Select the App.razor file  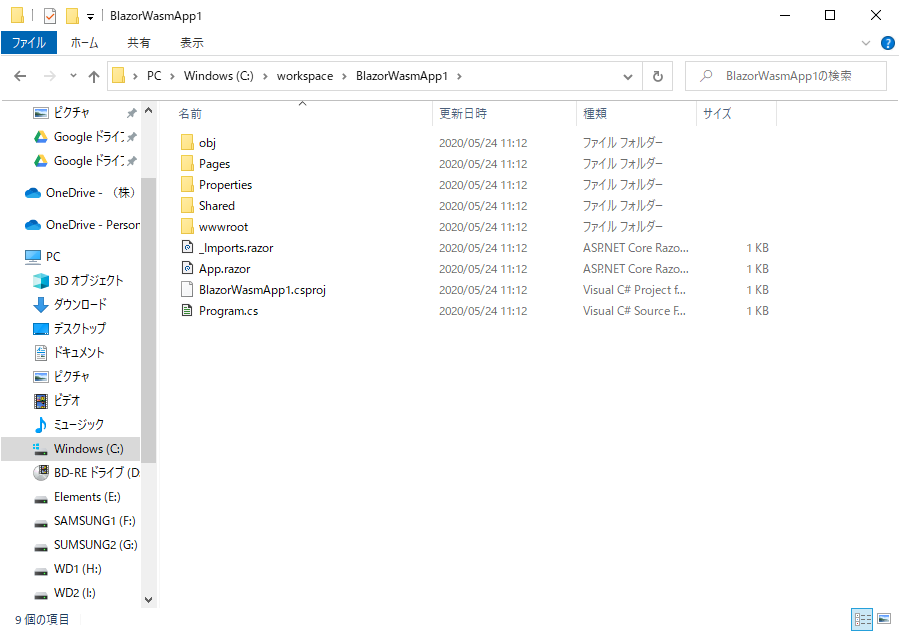220,268
